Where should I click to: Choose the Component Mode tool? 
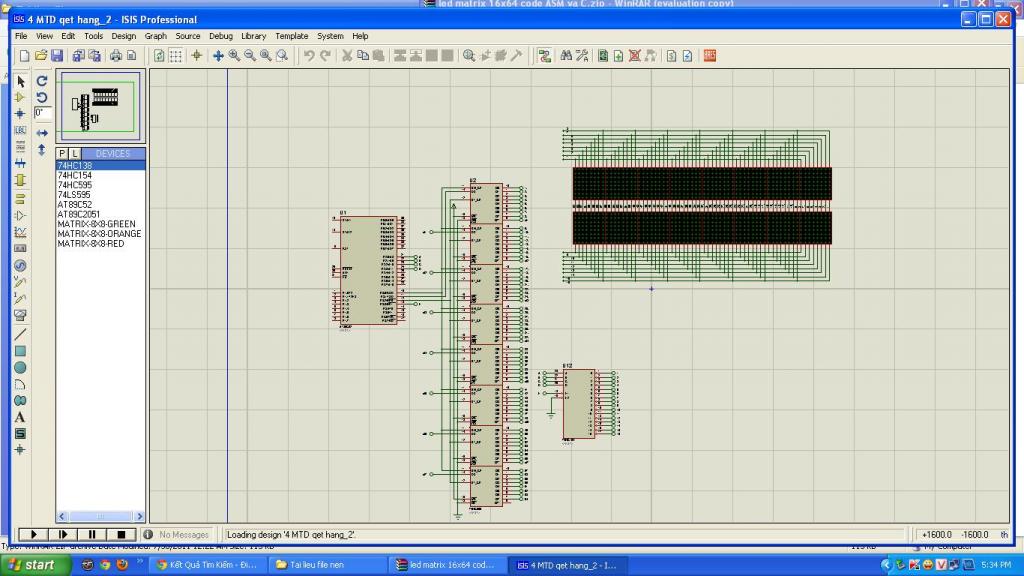[20, 97]
